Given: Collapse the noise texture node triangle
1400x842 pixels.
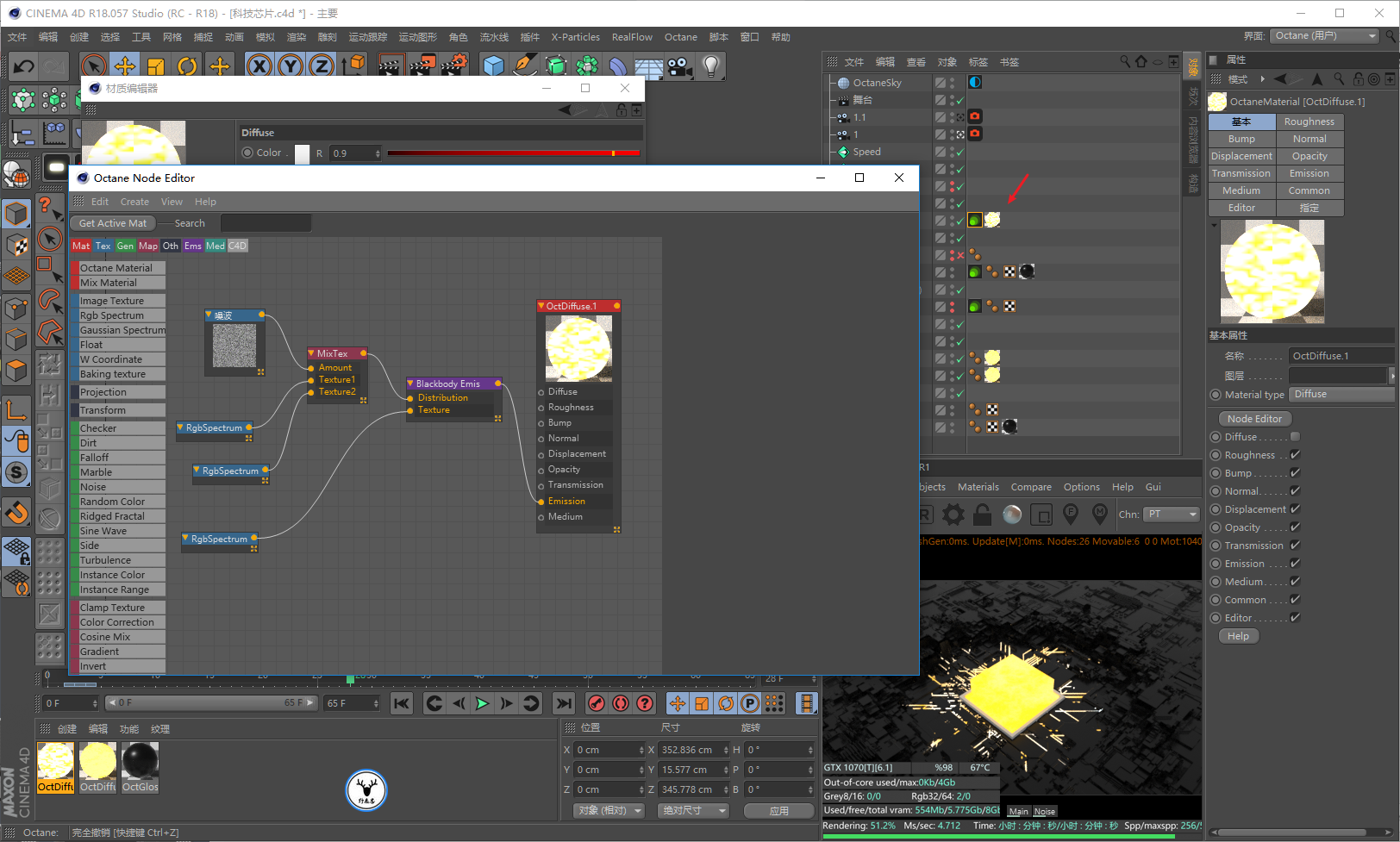Looking at the screenshot, I should pos(209,315).
